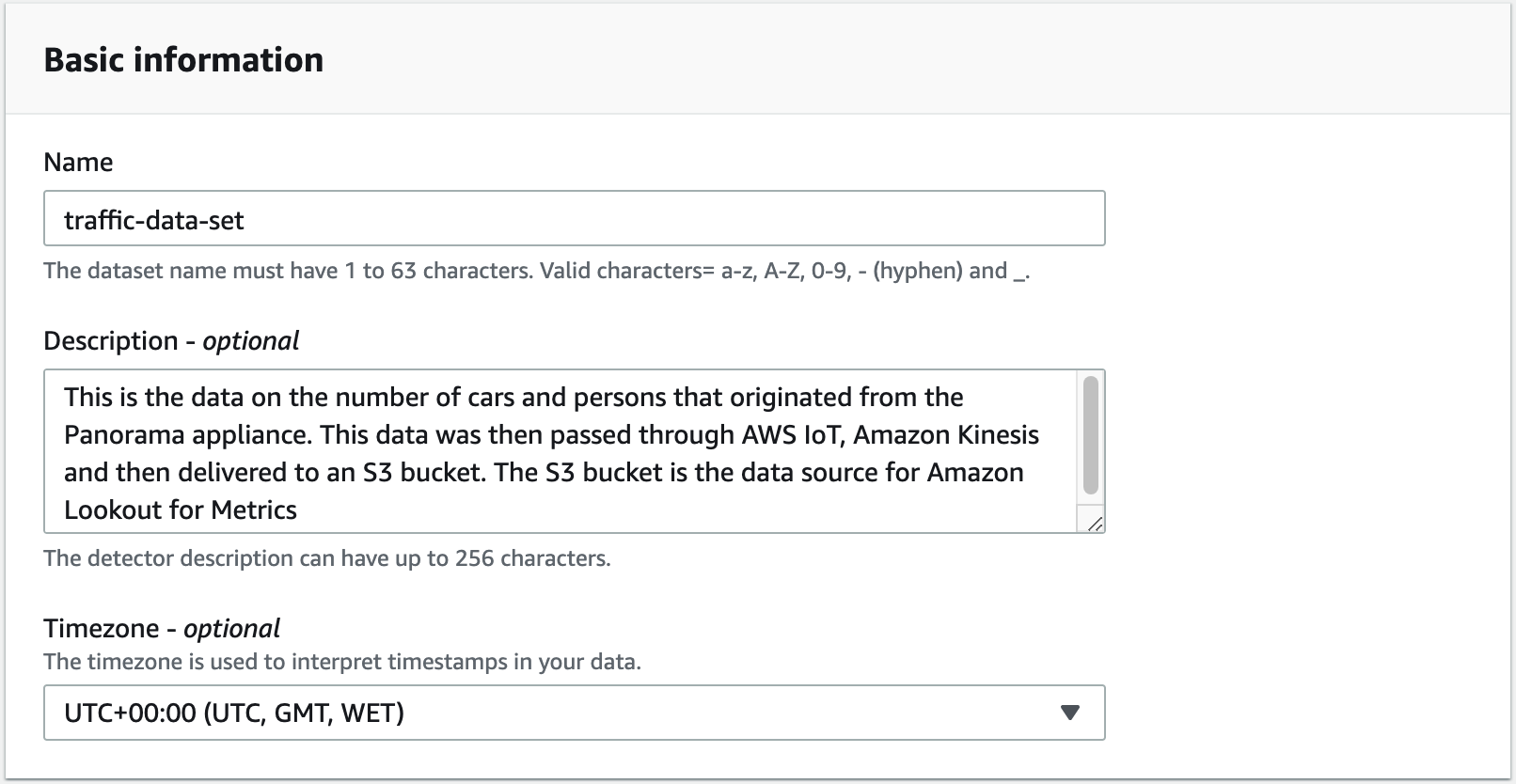Click the 'Name' field label
Viewport: 1516px width, 784px height.
pos(78,162)
